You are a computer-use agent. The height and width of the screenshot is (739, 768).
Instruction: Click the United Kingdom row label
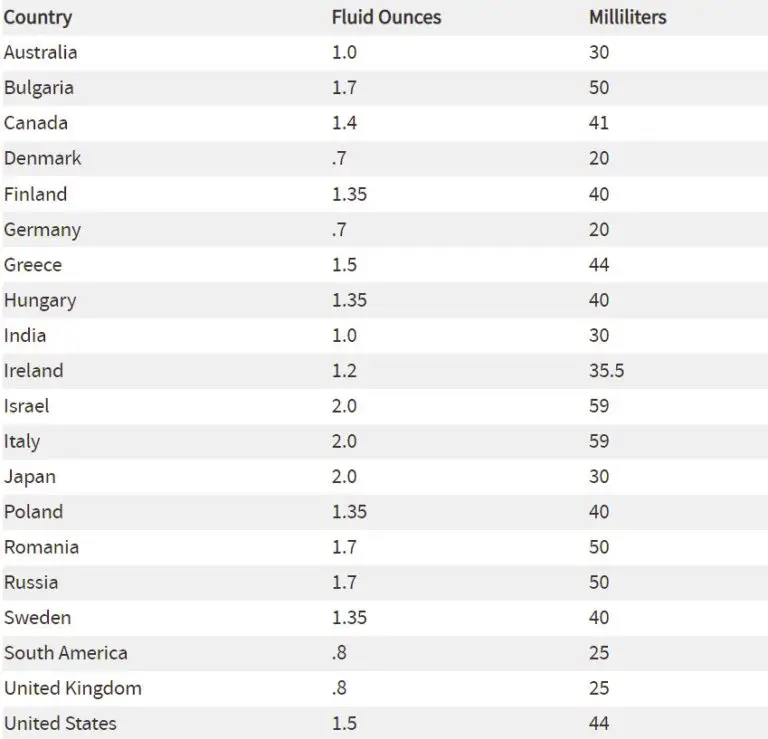pyautogui.click(x=72, y=688)
